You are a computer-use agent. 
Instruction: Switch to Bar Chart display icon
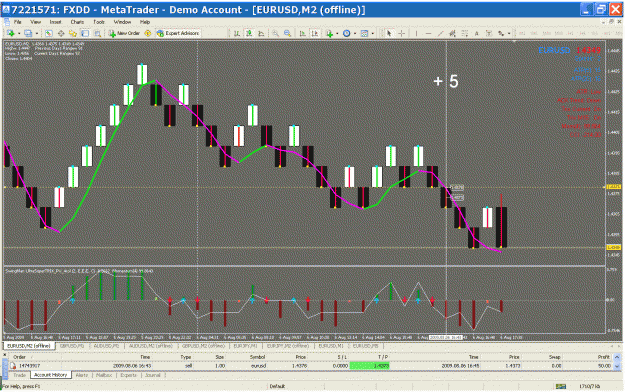pos(237,33)
